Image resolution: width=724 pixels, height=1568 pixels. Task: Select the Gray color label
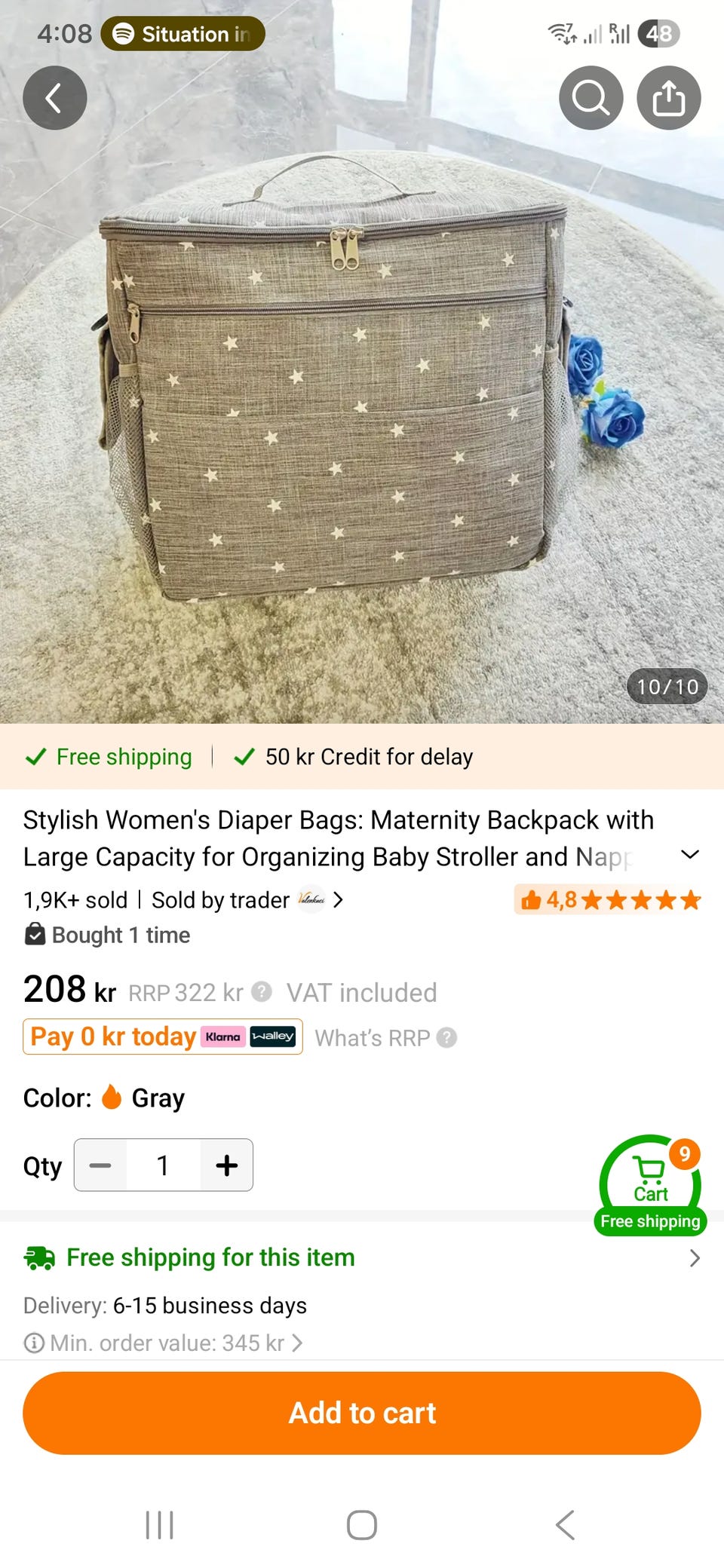[158, 1098]
